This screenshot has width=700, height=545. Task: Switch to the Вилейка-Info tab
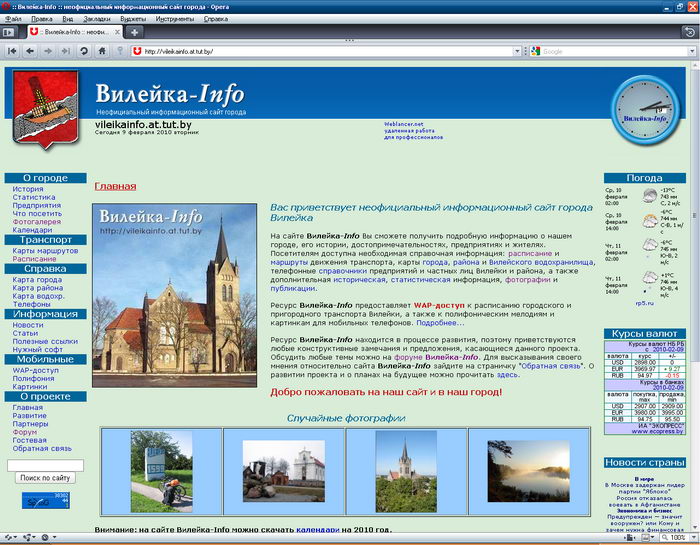click(x=75, y=32)
